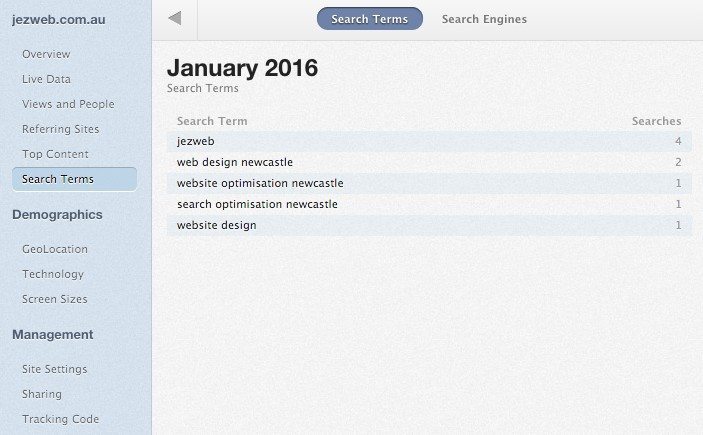Click the jezweb.com.au site title

pos(59,19)
